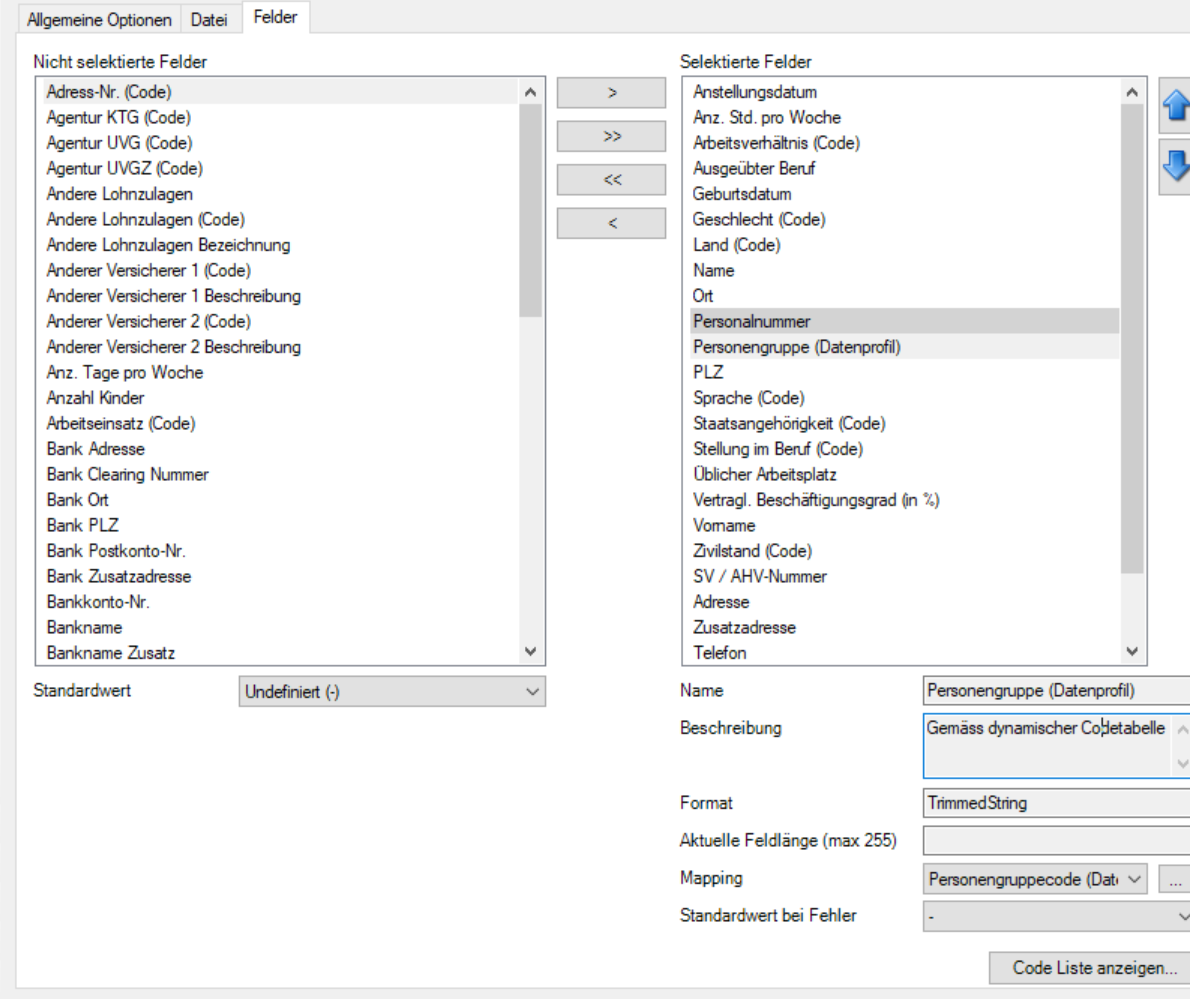Click scroll-down arrow of Nicht selektierte Felder list
1190x999 pixels.
pyautogui.click(x=530, y=651)
